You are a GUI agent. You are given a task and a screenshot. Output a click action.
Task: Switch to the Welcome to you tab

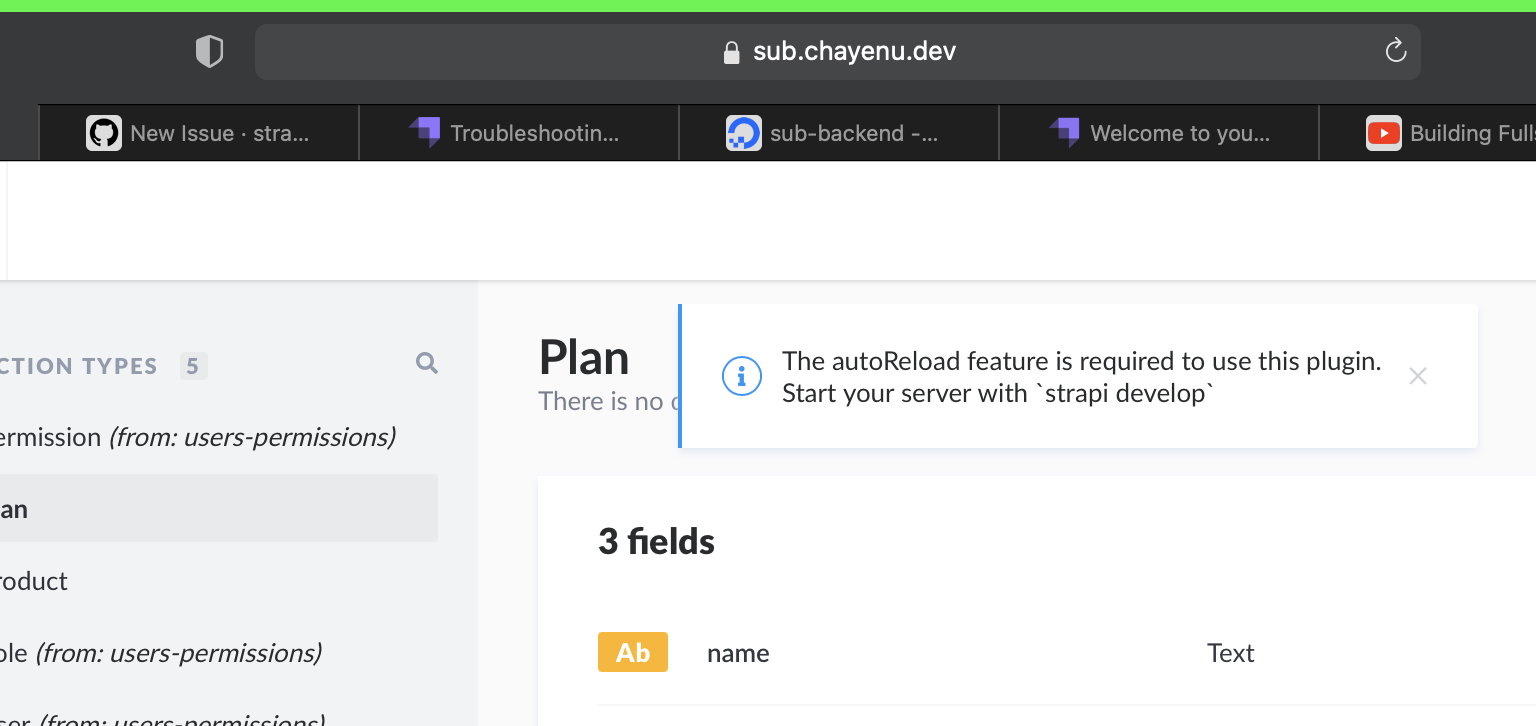(x=1158, y=132)
